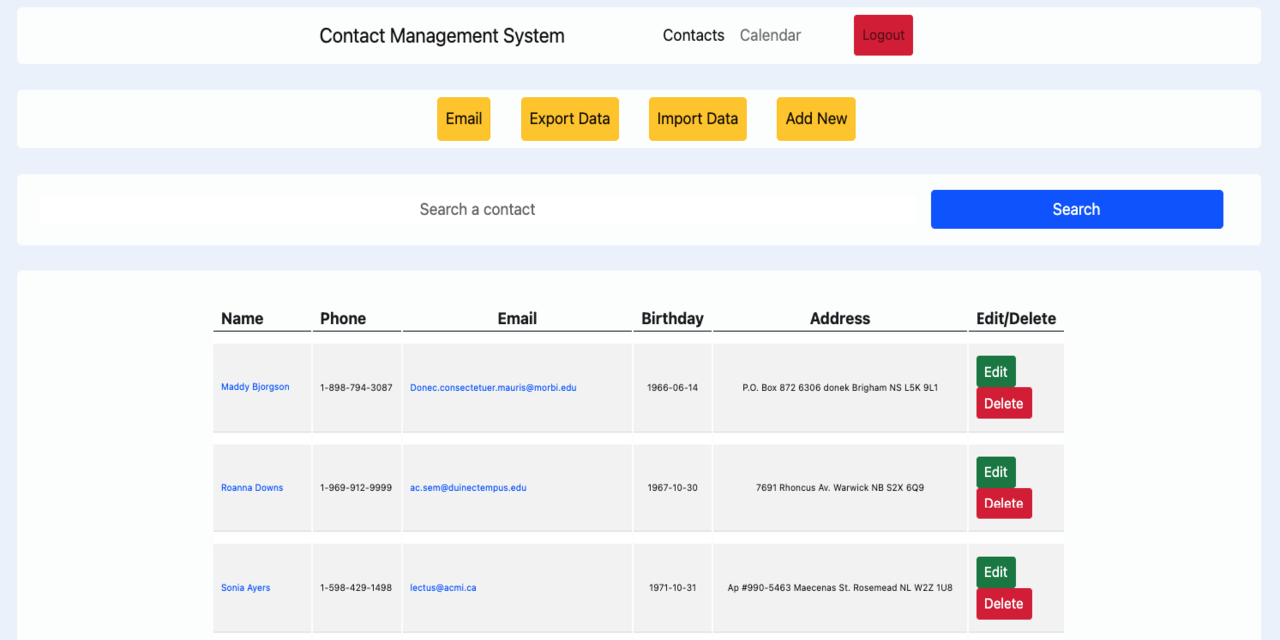Switch to the Calendar page
Image resolution: width=1280 pixels, height=640 pixels.
[x=770, y=35]
